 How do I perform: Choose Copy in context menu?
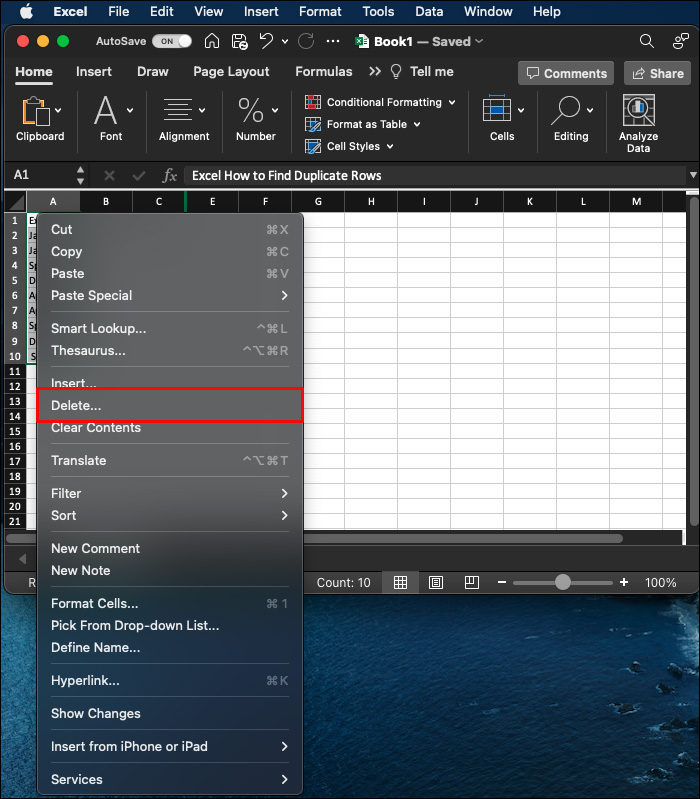170,252
